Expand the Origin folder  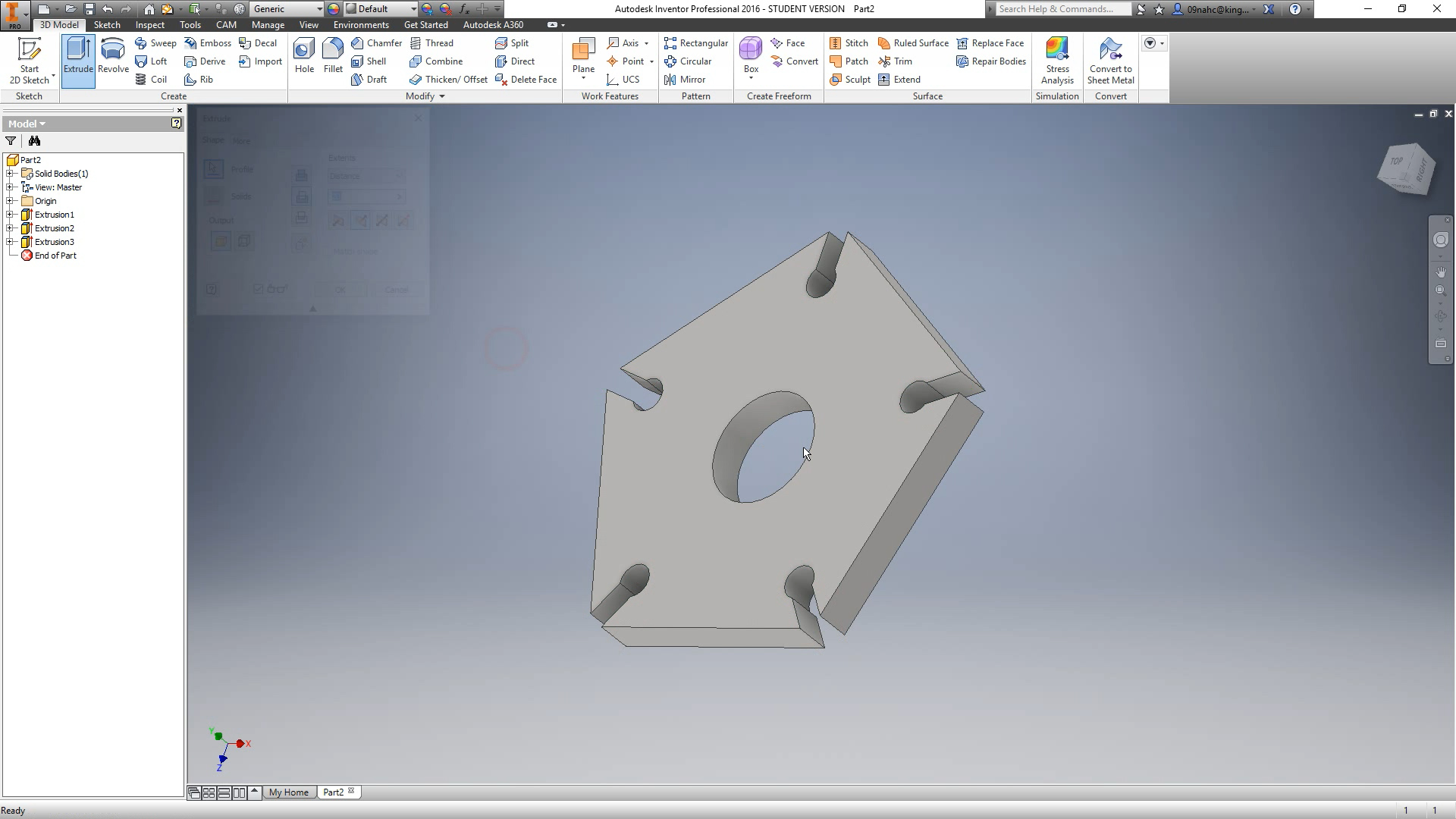click(10, 201)
